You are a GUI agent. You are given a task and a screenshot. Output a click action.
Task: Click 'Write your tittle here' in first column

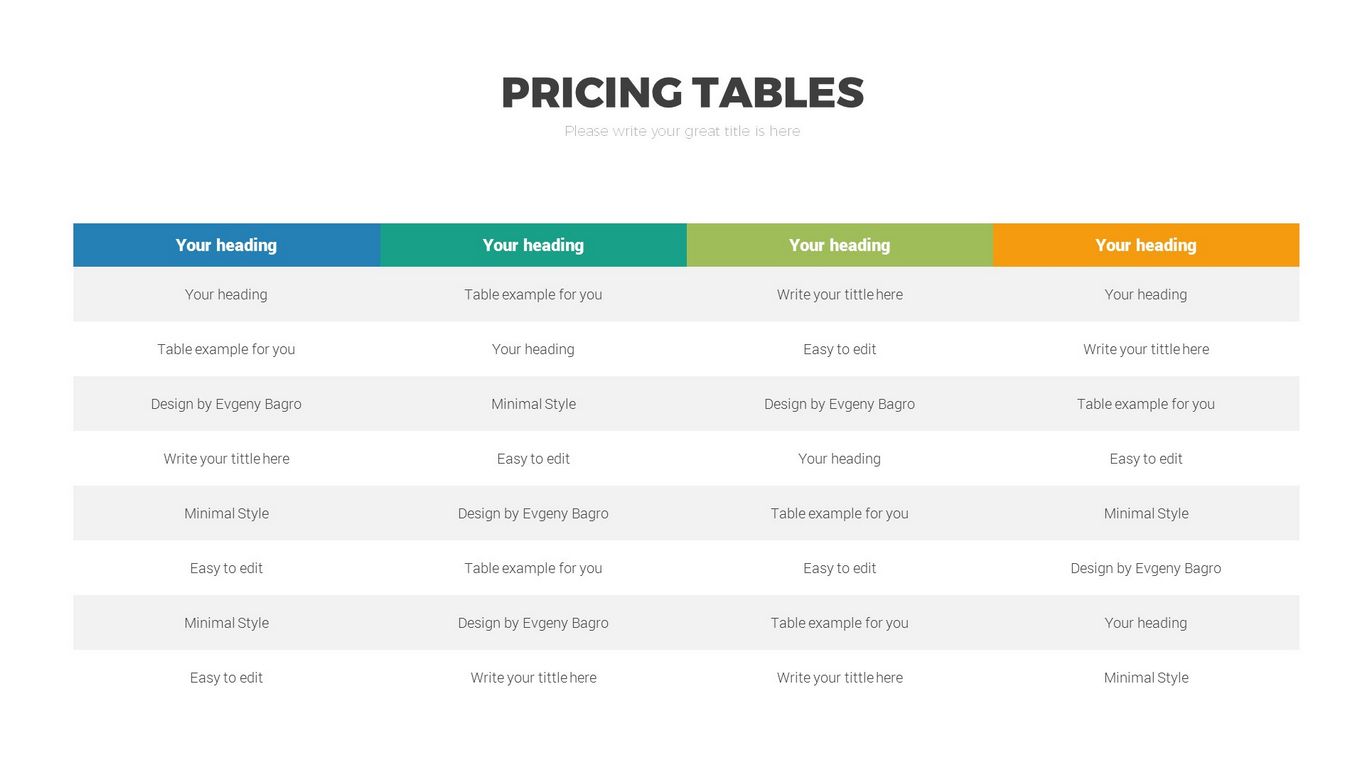coord(226,459)
